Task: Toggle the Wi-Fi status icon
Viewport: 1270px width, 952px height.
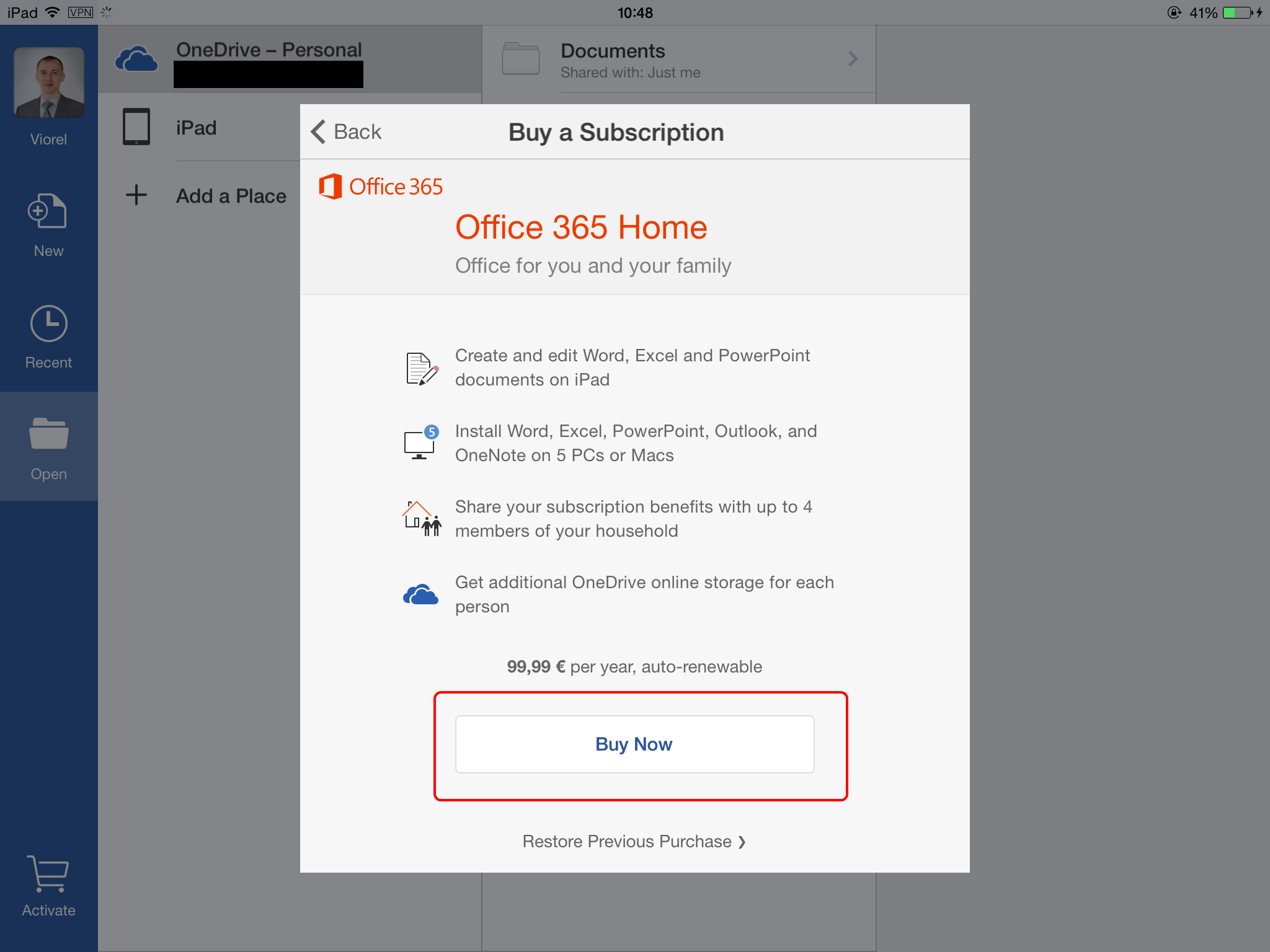Action: pos(58,11)
